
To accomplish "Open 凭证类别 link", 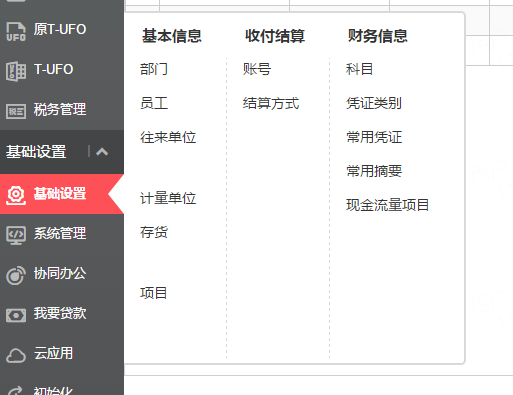I will 374,103.
